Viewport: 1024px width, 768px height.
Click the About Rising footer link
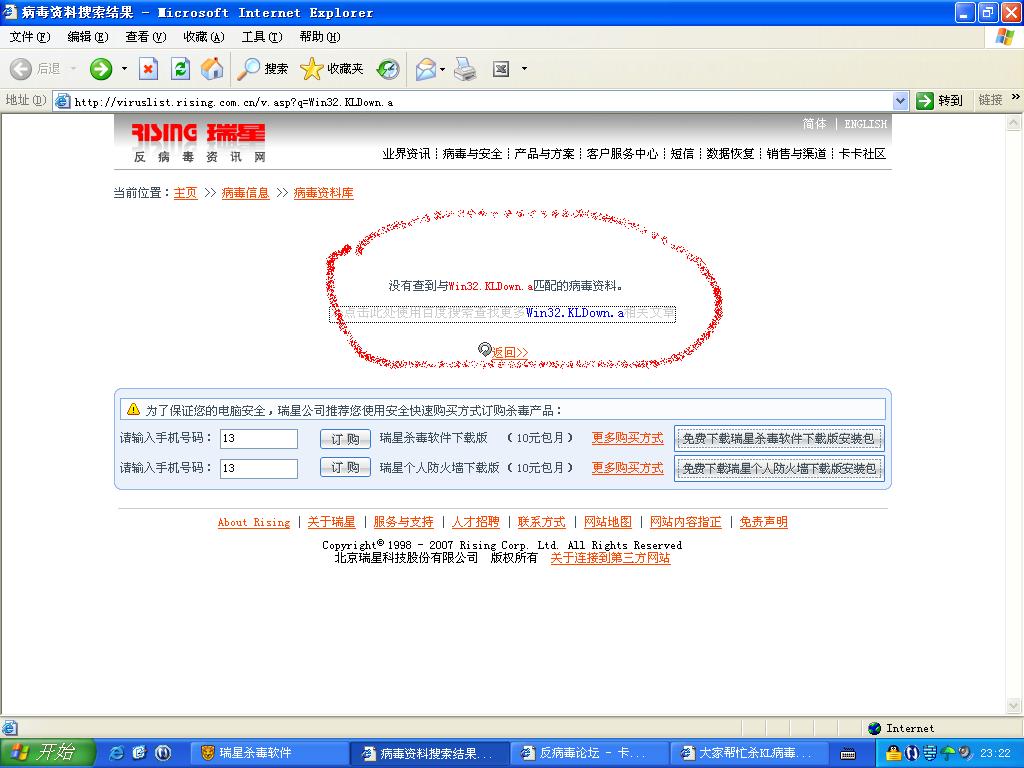(253, 522)
